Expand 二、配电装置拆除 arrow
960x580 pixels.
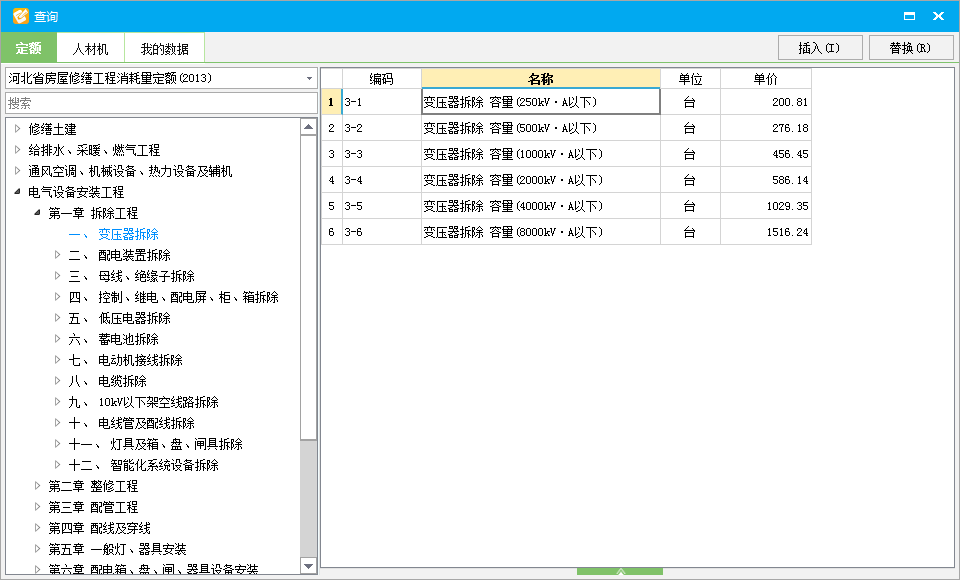click(58, 254)
